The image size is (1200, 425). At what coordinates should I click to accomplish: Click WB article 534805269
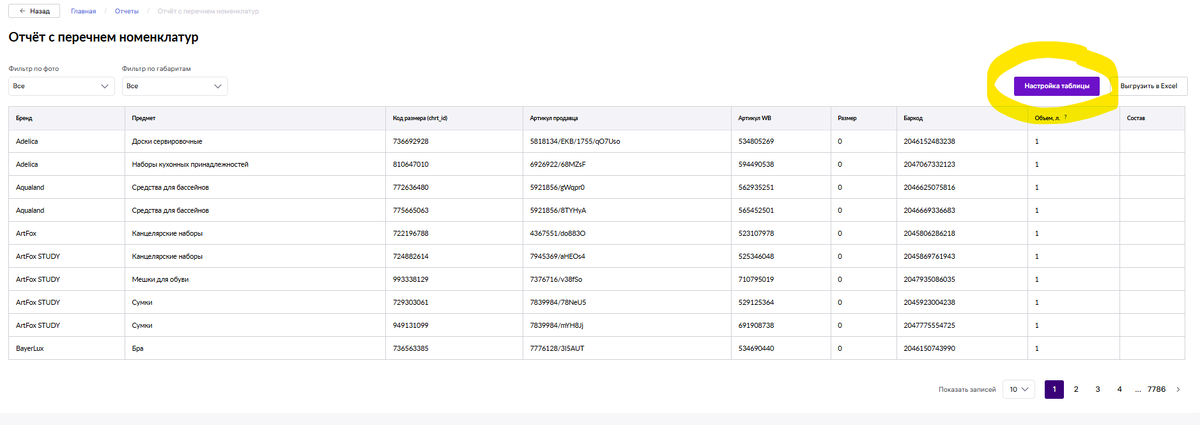pyautogui.click(x=756, y=141)
